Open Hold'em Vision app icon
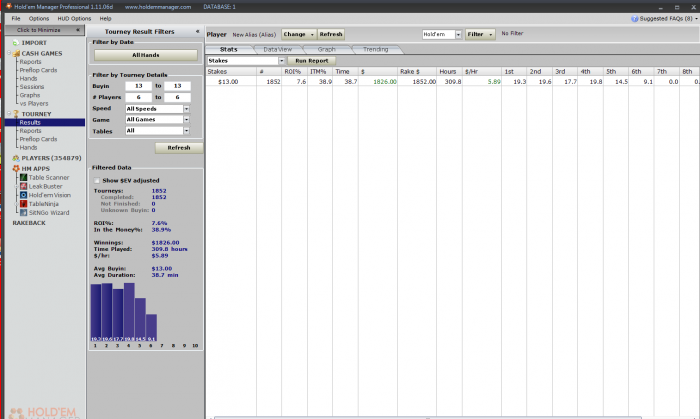This screenshot has height=419, width=700. coord(24,195)
